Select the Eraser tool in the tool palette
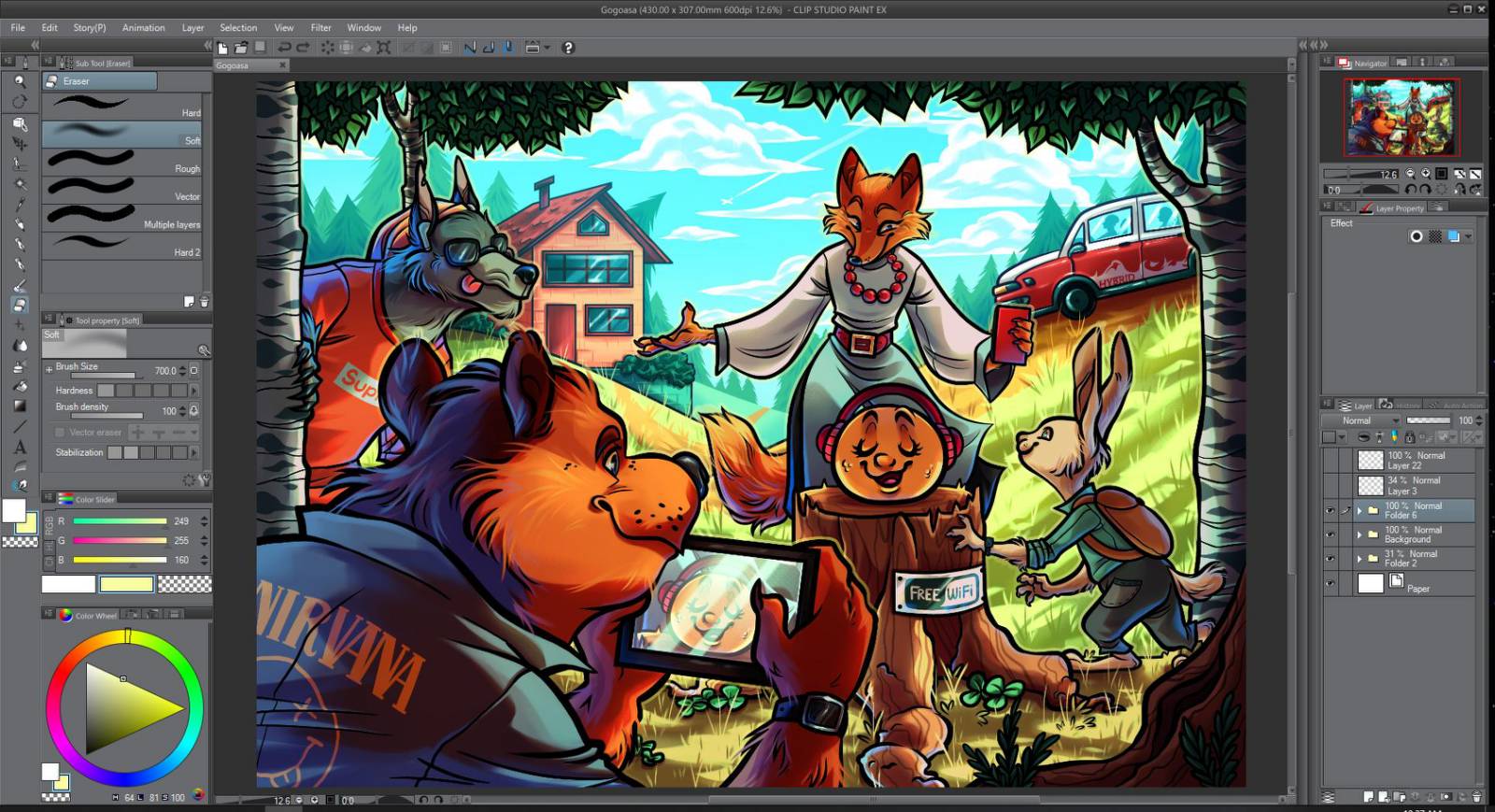 coord(20,305)
